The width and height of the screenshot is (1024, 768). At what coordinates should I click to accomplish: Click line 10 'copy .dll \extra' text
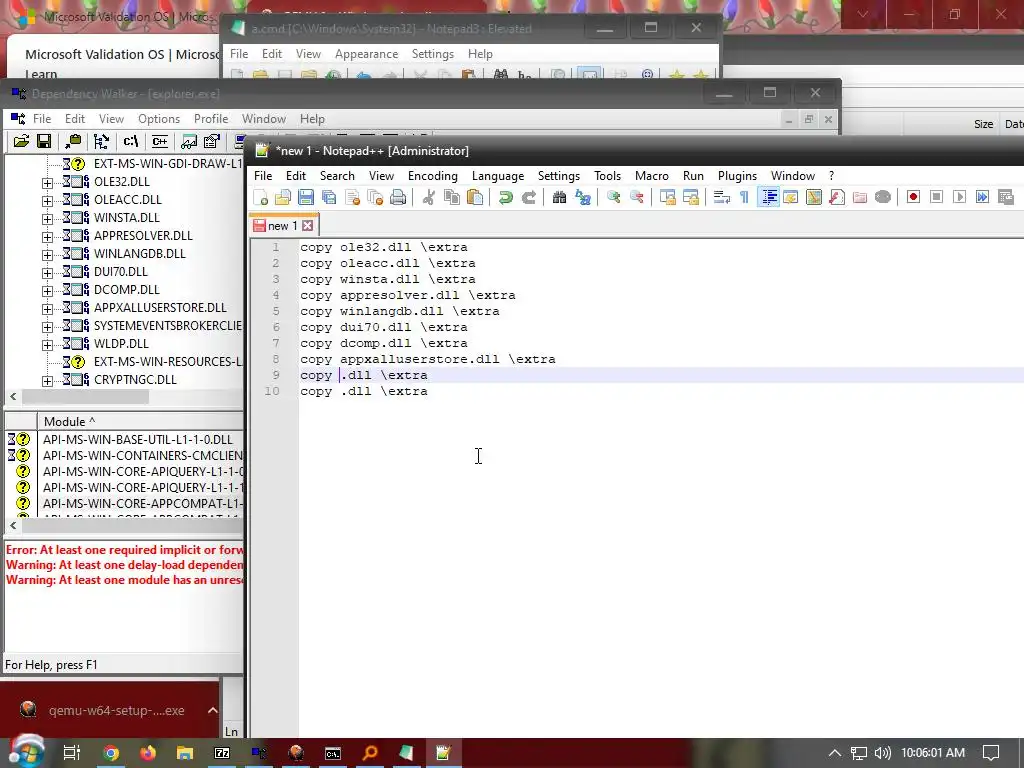tap(364, 391)
